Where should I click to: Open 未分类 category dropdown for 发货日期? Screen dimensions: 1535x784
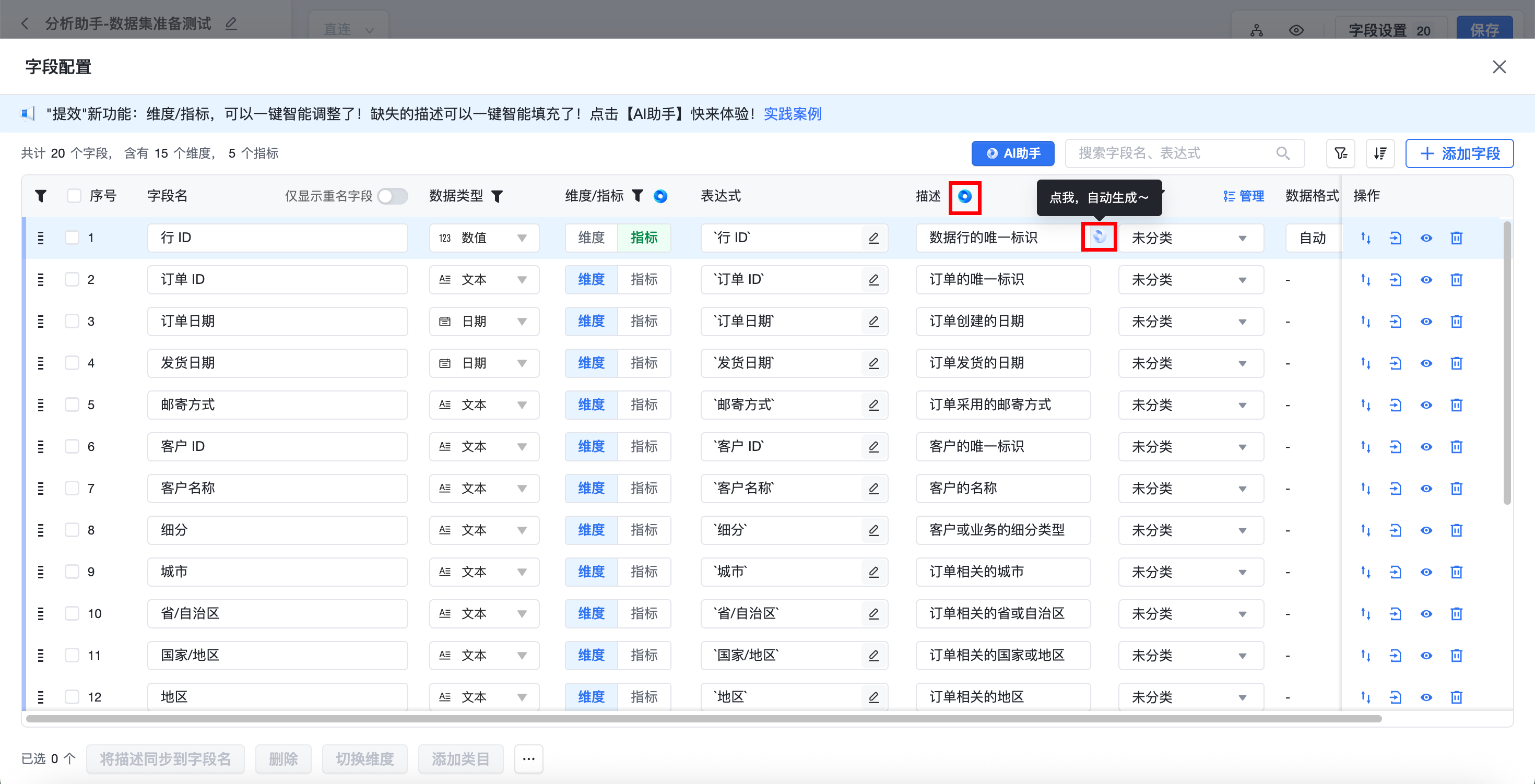click(1190, 363)
